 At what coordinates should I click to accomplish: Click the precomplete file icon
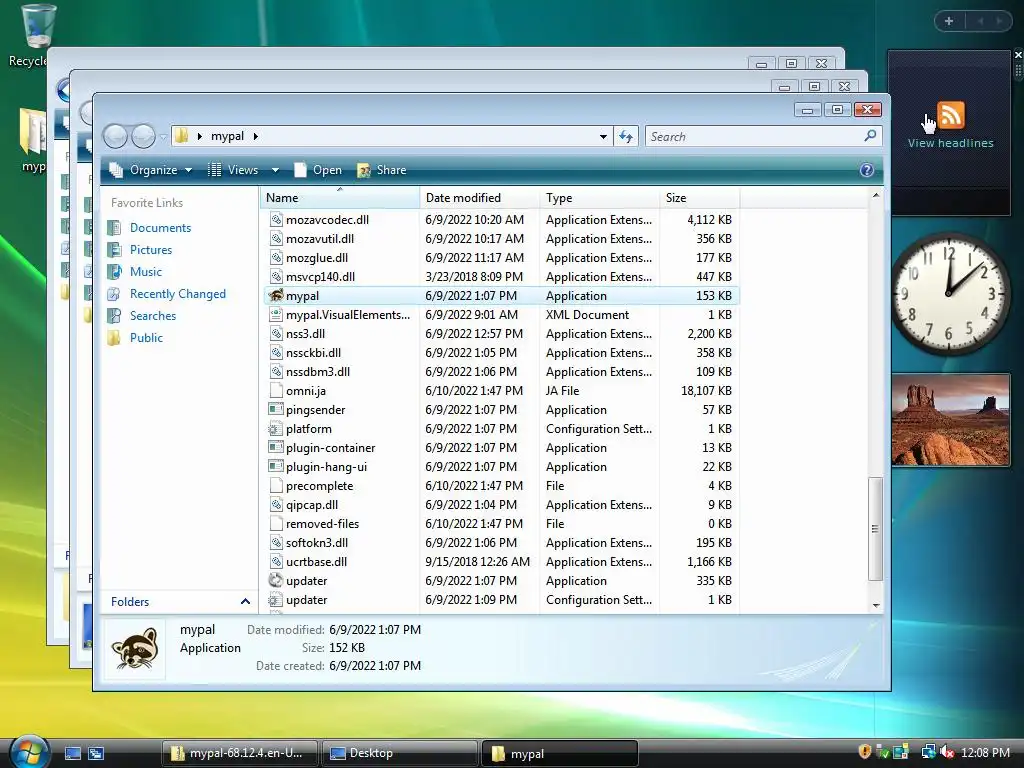(276, 486)
